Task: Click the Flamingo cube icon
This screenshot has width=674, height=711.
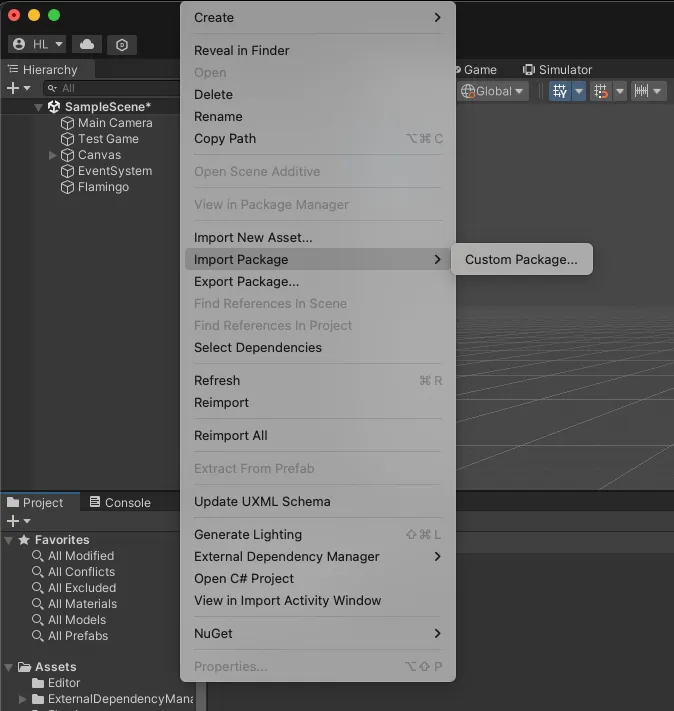Action: [67, 187]
